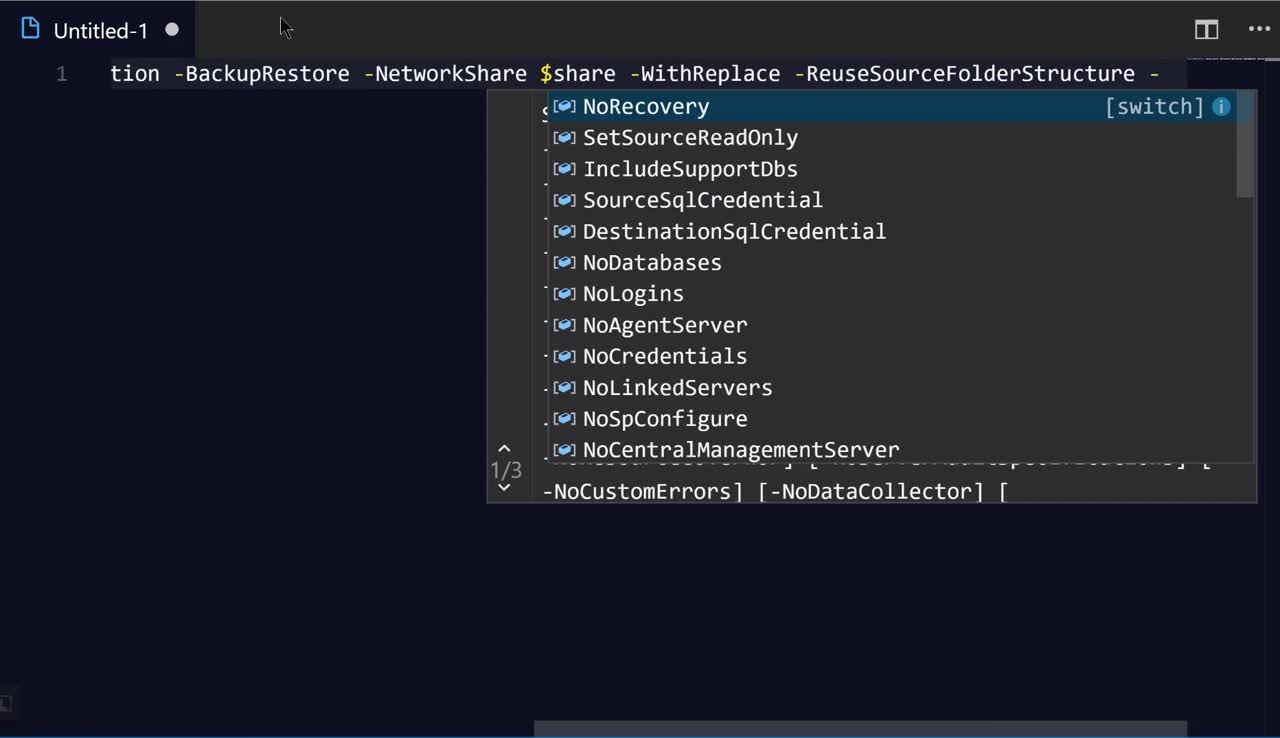Click the unsaved dot on the Untitled-1 tab
Viewport: 1280px width, 738px height.
coord(172,30)
